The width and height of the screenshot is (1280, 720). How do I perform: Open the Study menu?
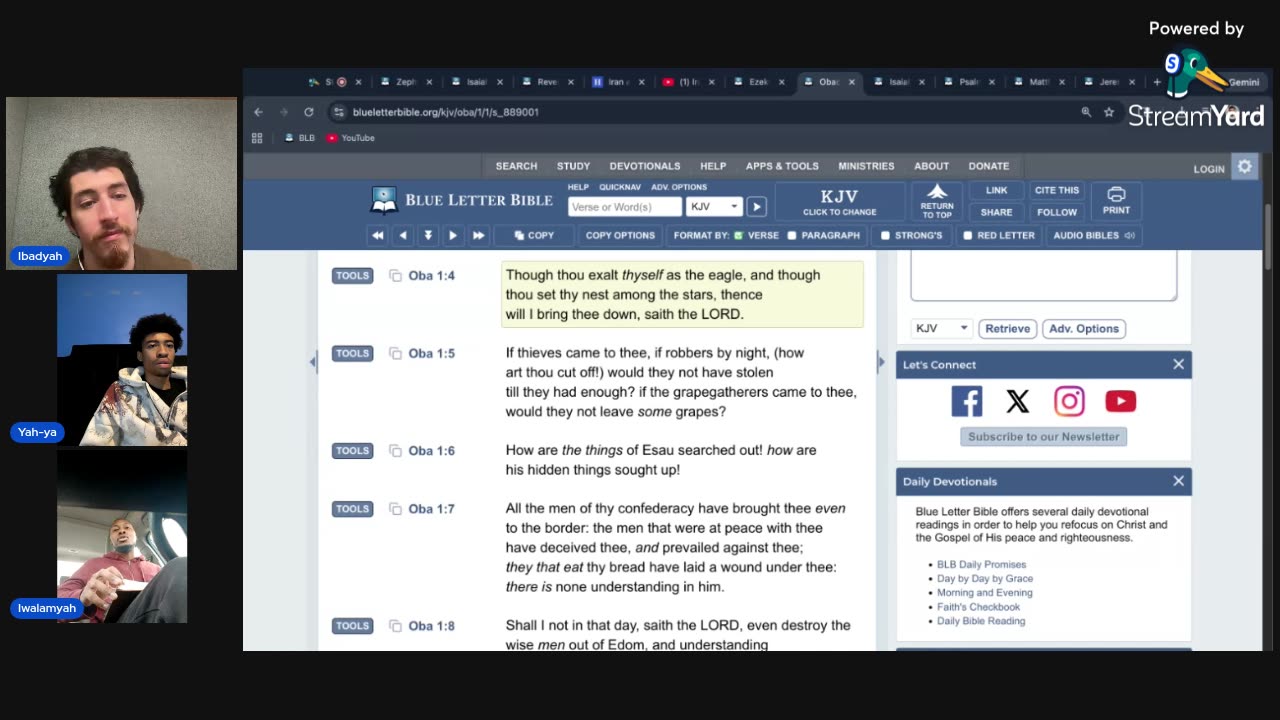coord(573,166)
